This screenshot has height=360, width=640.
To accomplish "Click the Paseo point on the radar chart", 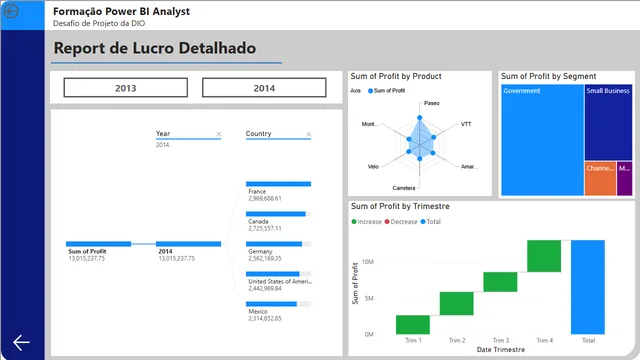I will tap(420, 118).
